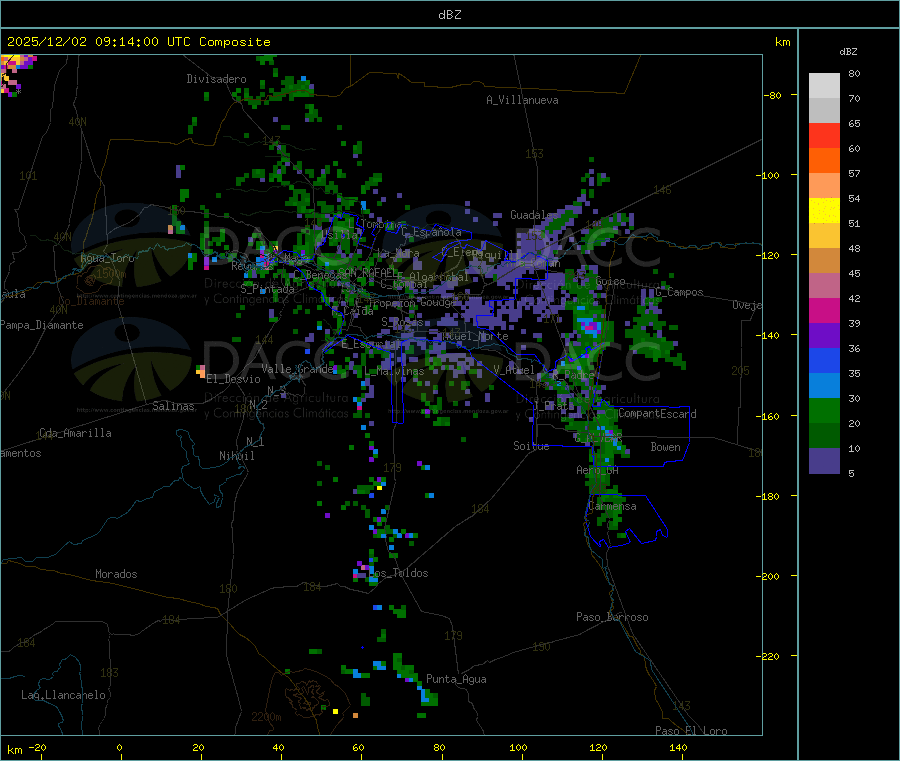Click the 'Goudge' map label
The width and height of the screenshot is (900, 761).
439,302
